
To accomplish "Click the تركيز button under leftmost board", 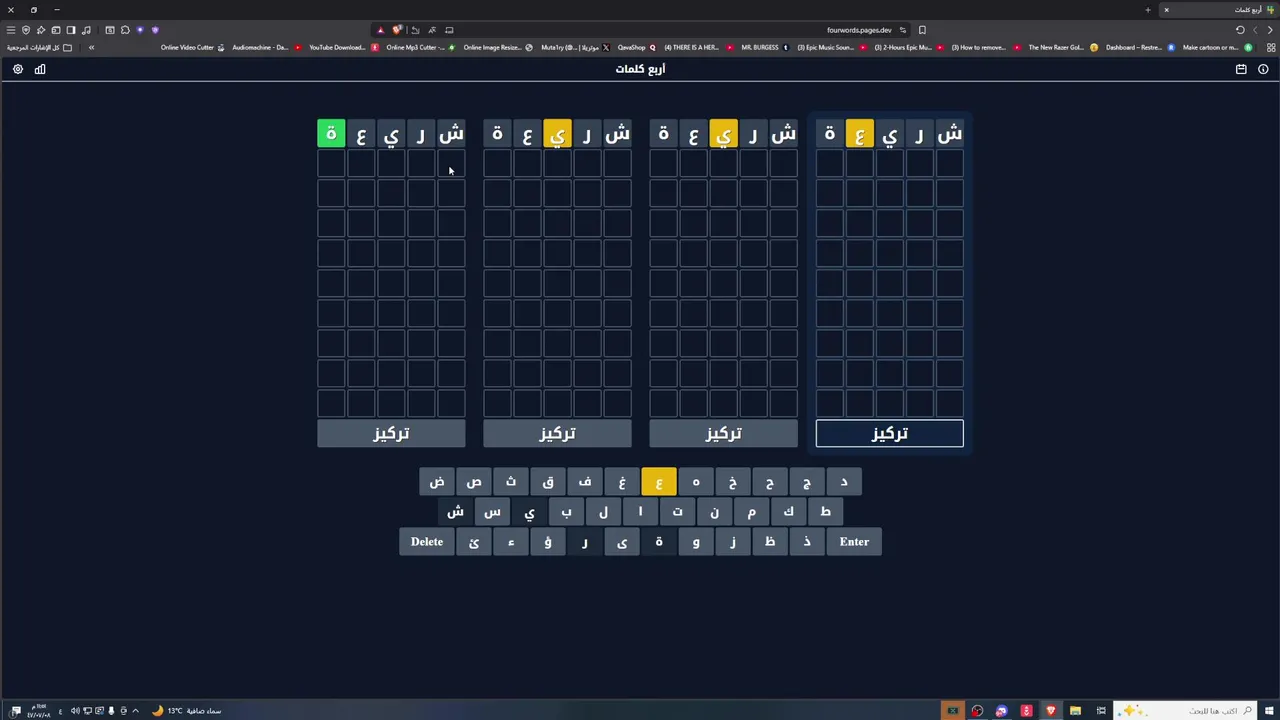I will point(391,433).
